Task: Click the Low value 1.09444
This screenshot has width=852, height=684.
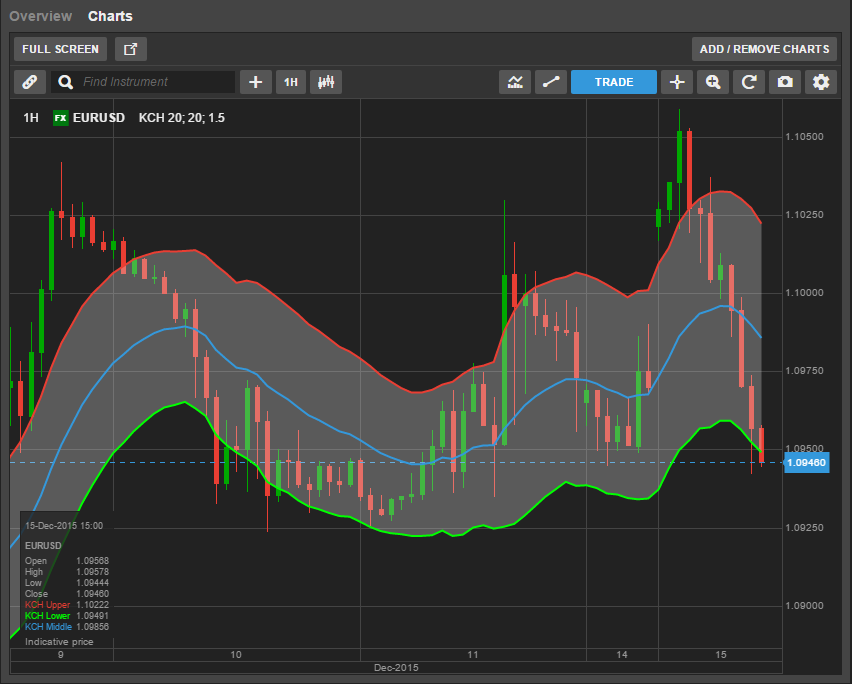Action: (x=92, y=582)
